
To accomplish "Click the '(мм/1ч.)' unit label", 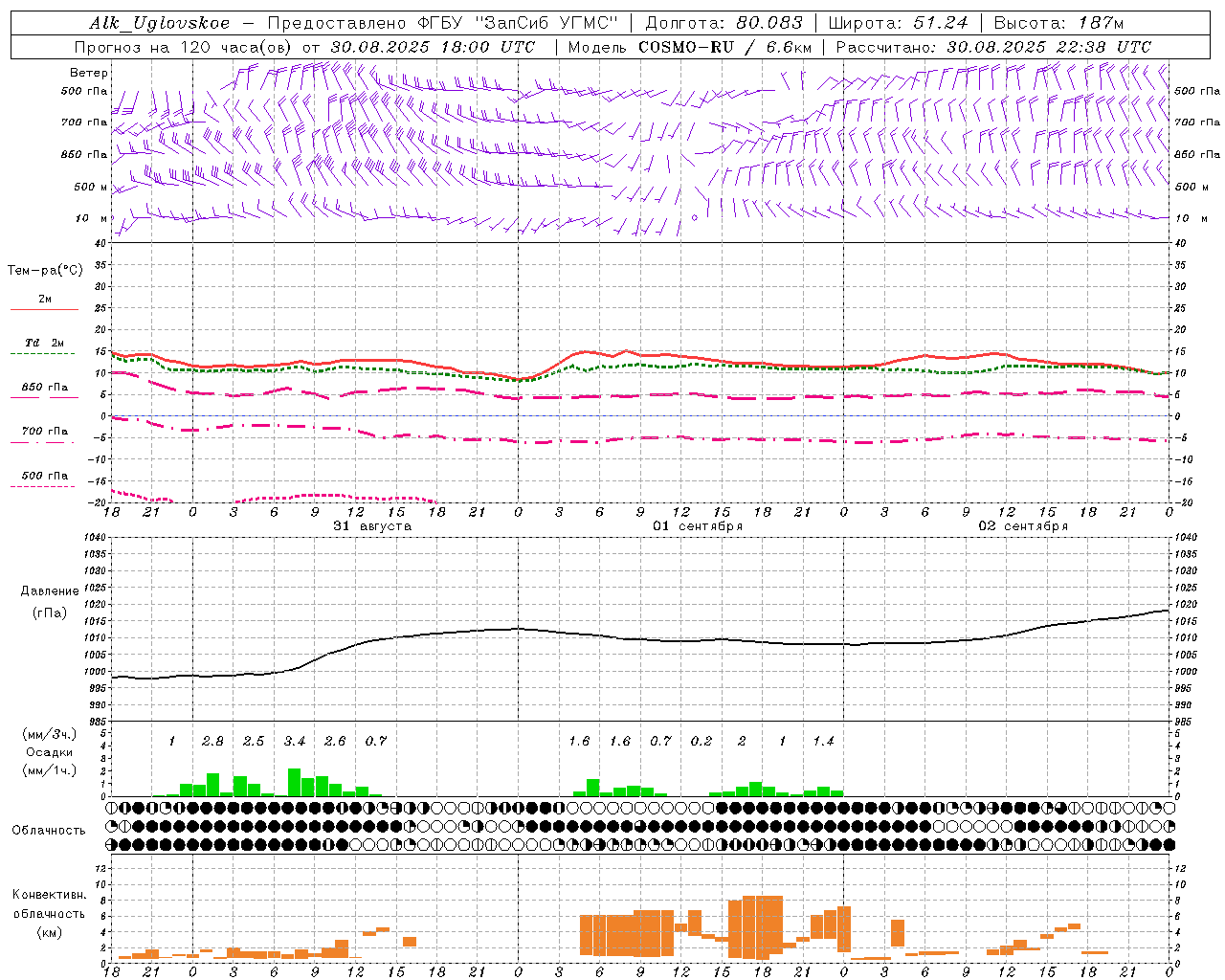I will [x=49, y=770].
